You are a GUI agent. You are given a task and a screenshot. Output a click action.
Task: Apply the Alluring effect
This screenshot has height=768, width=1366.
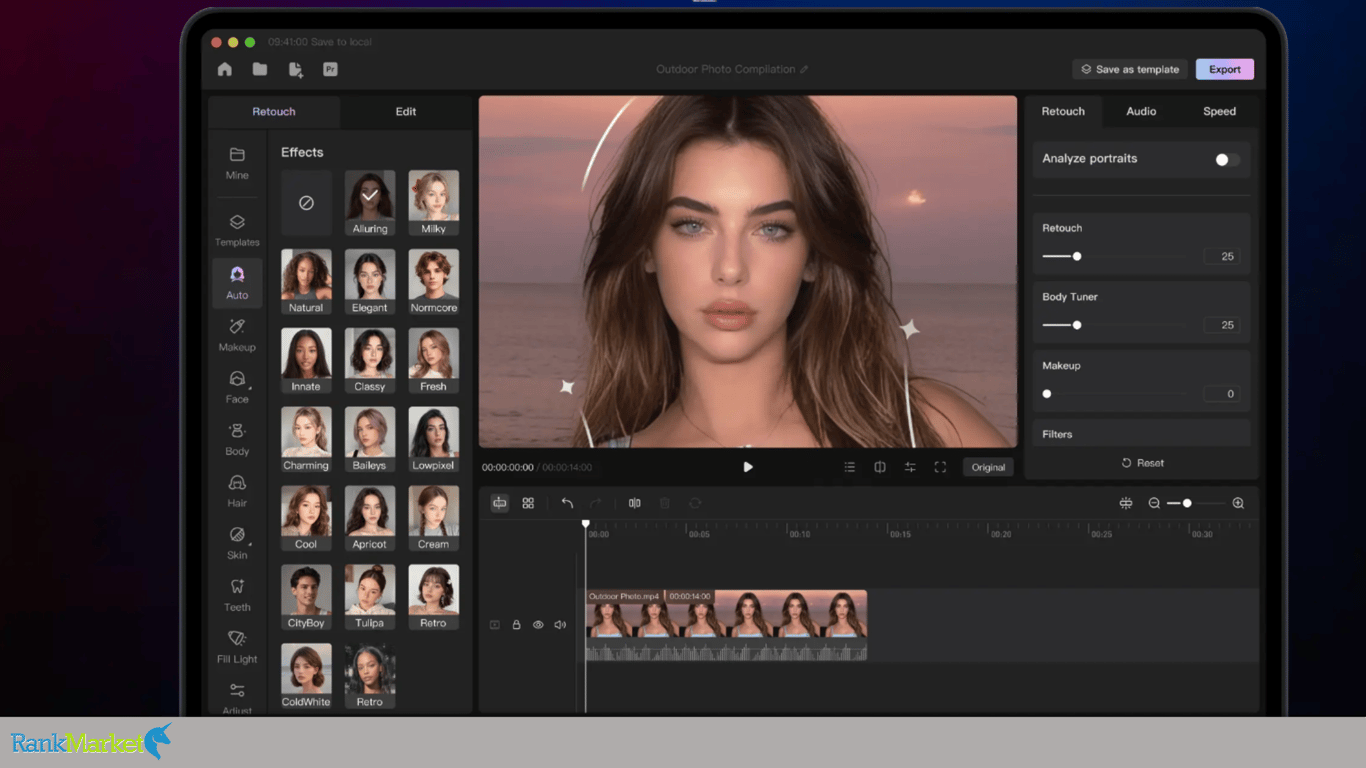[370, 203]
